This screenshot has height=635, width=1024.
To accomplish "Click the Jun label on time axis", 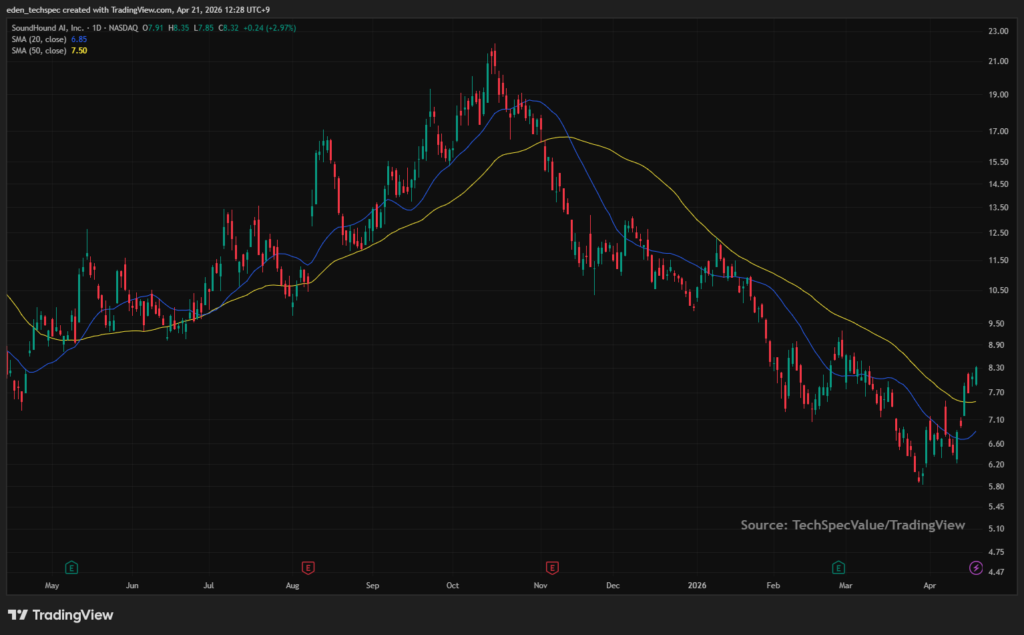I will [132, 585].
